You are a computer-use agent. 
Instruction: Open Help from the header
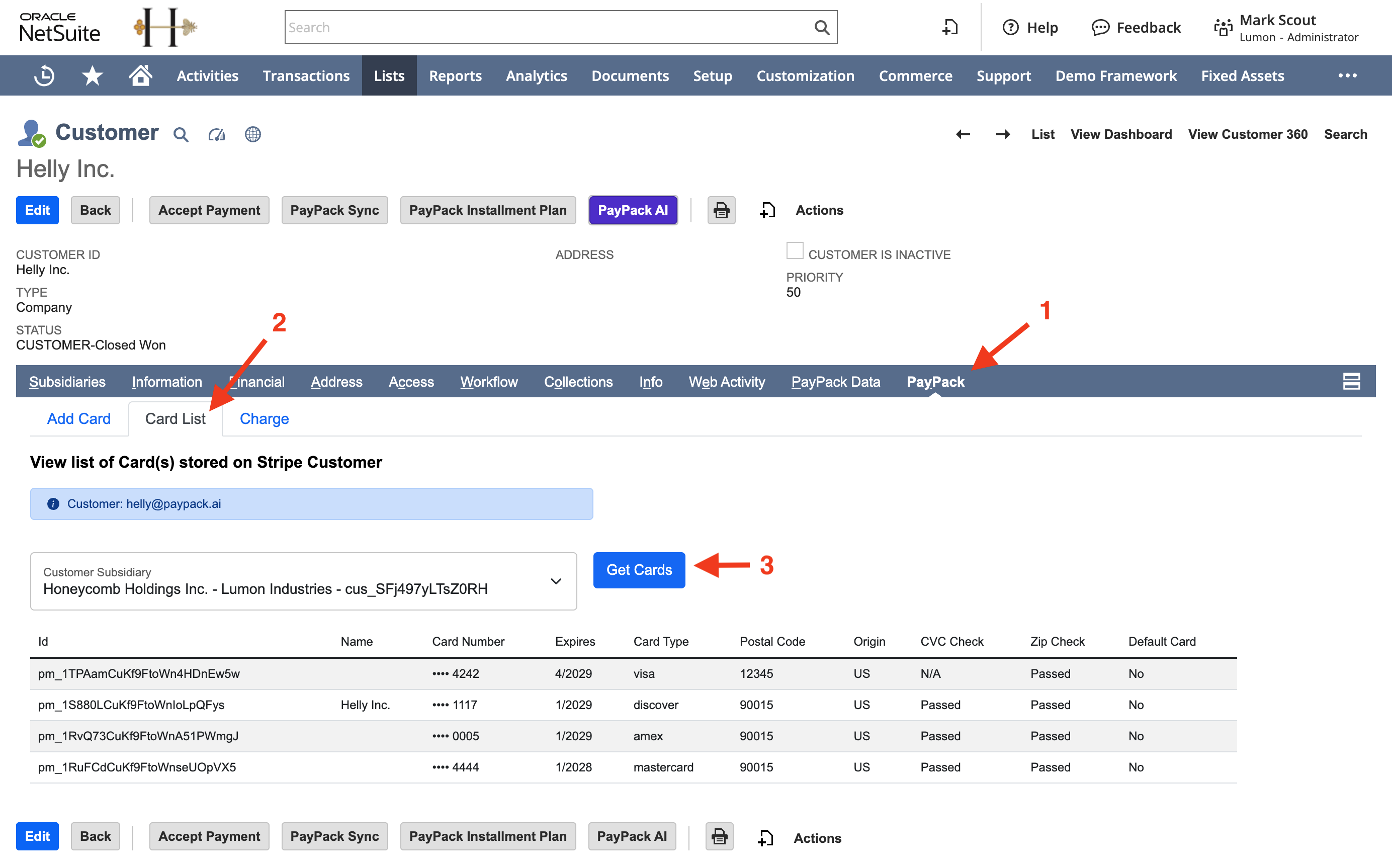coord(1030,27)
